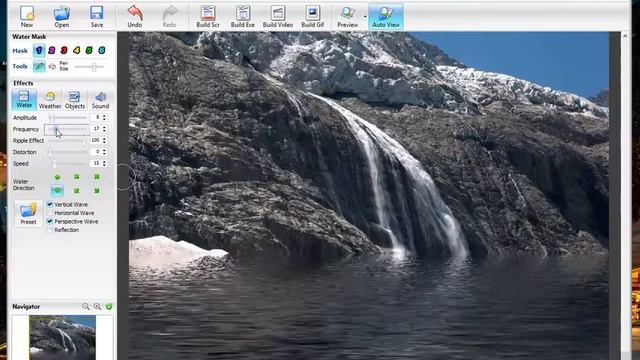Click the Ripple Effect slider
The width and height of the screenshot is (640, 360).
[x=67, y=141]
